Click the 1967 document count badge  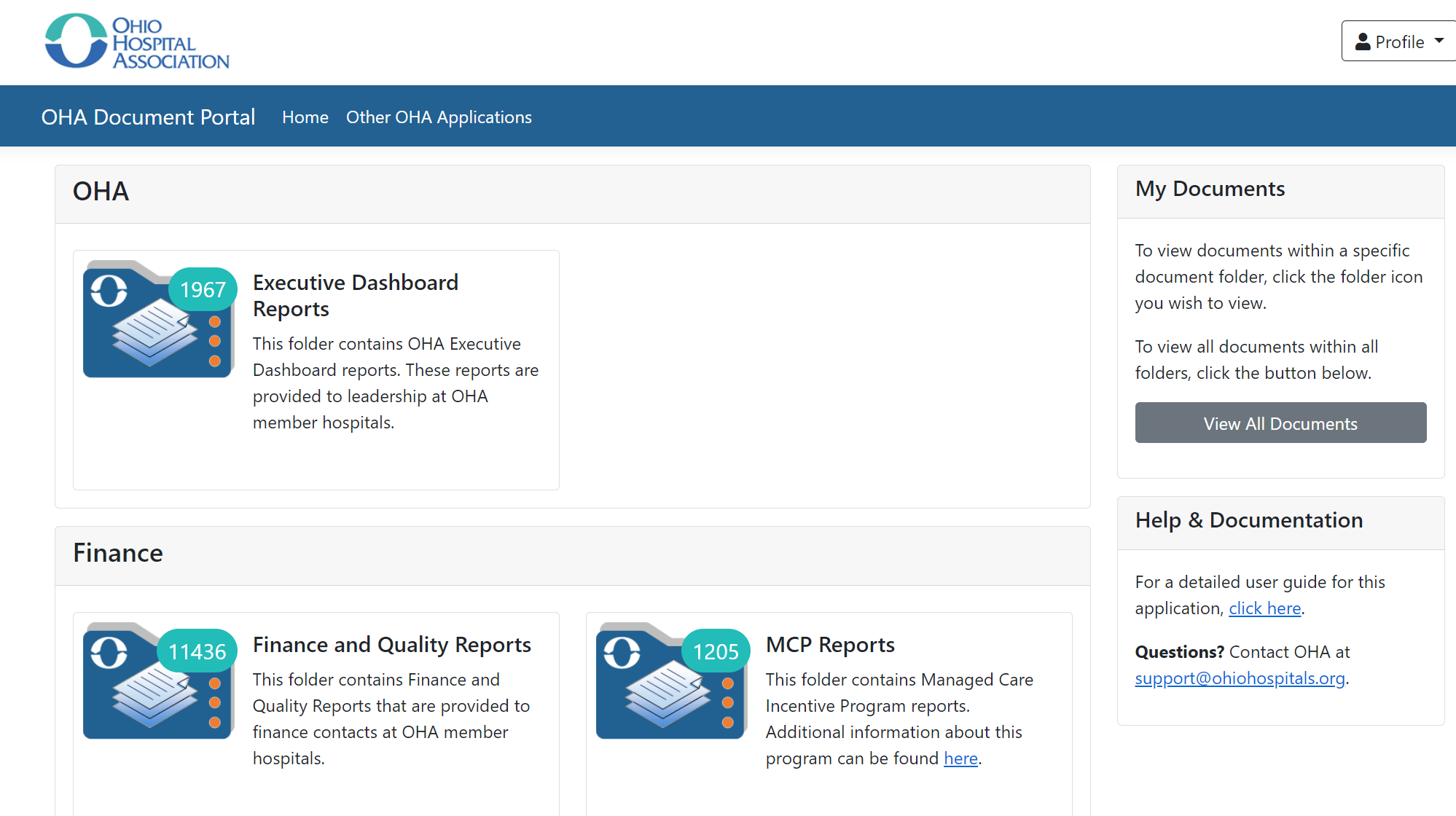point(203,290)
